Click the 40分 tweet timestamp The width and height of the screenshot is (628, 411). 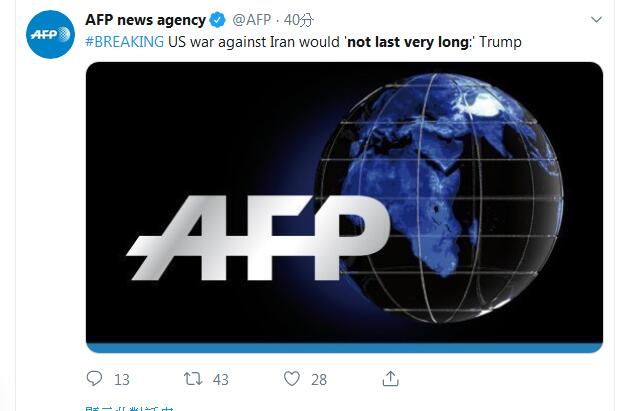299,20
